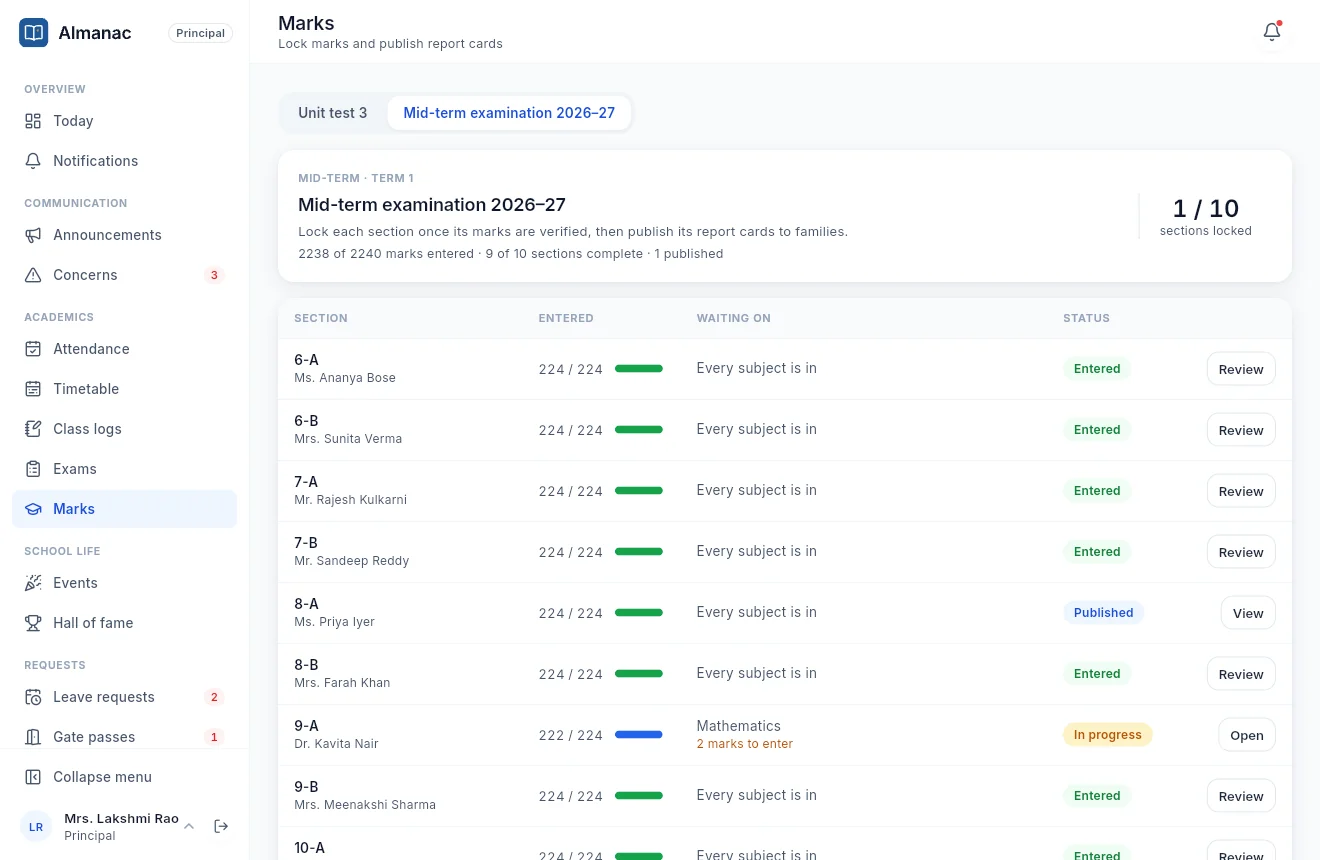Open Today in the sidebar

[x=124, y=121]
